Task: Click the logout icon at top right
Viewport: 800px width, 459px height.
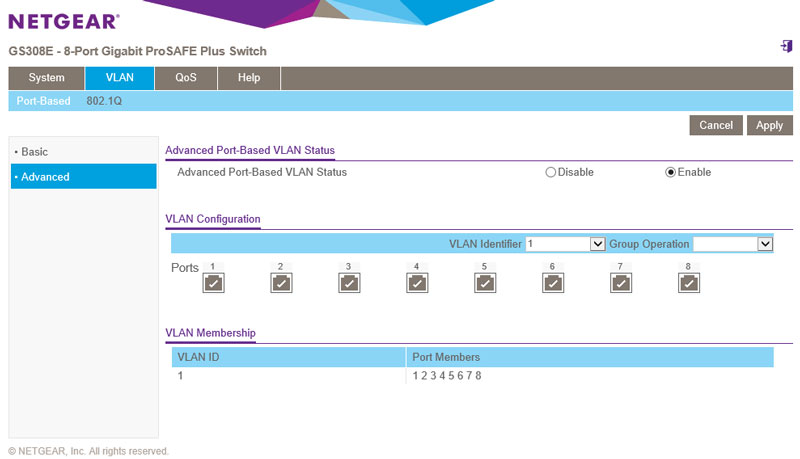Action: (x=786, y=46)
